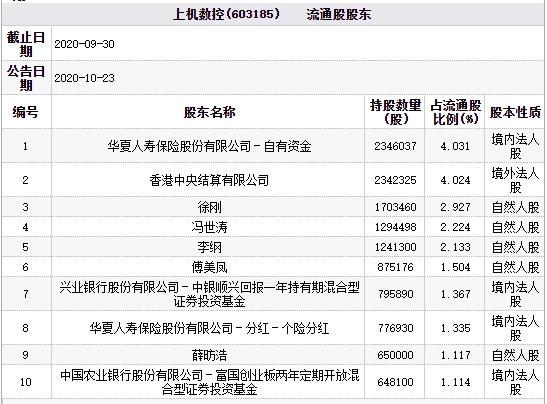Click the 持股数量(股) column header
The width and height of the screenshot is (547, 404).
point(395,112)
